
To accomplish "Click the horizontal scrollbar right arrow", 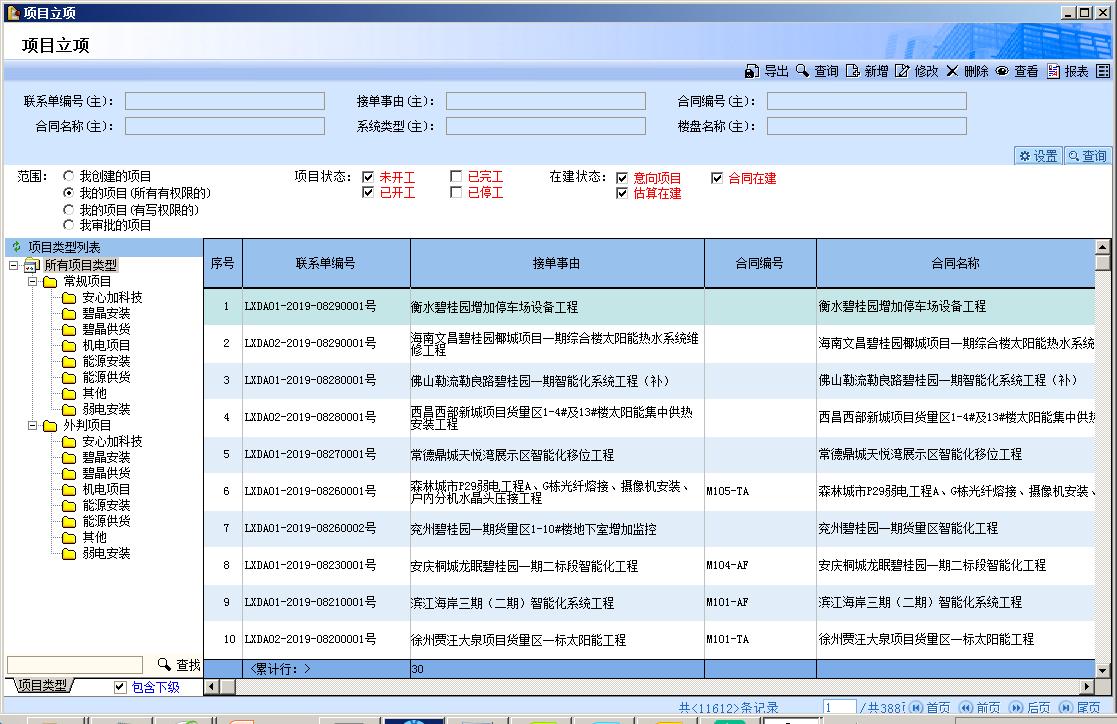I will click(1089, 687).
